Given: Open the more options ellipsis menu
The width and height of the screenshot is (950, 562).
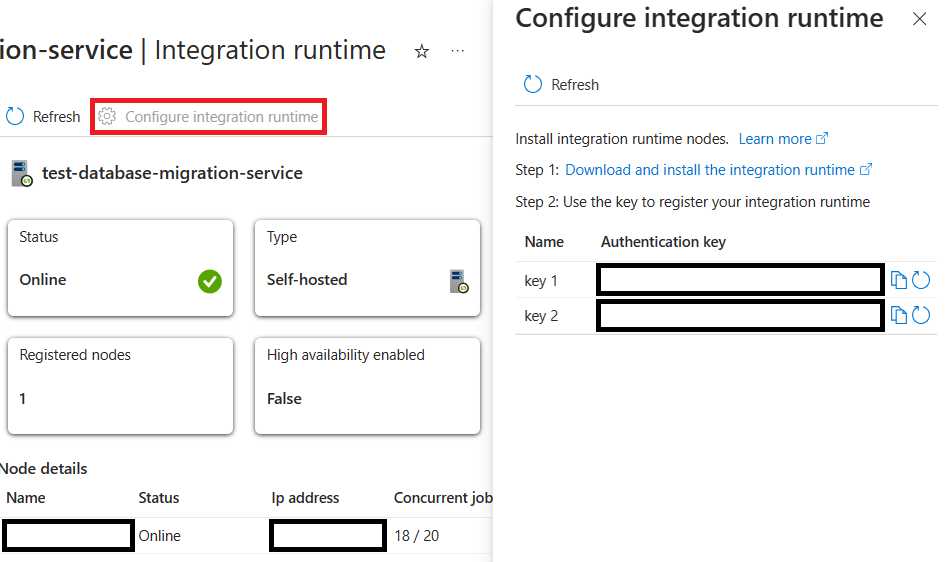Looking at the screenshot, I should pyautogui.click(x=457, y=51).
